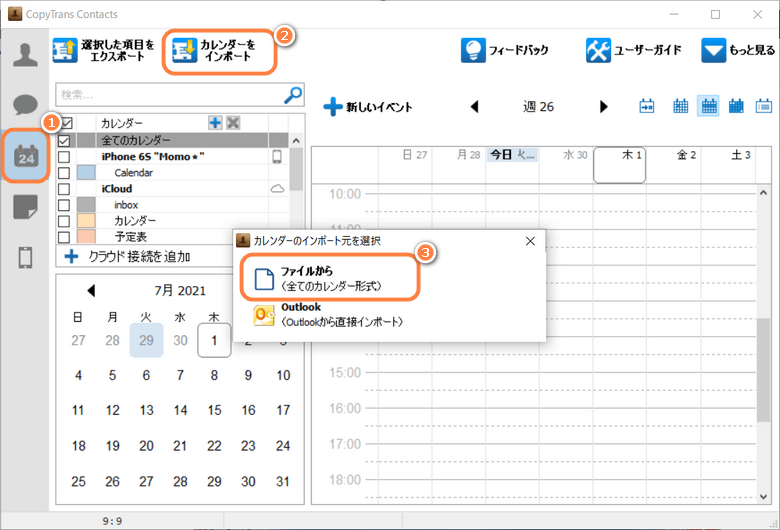Toggle the iCloud checkbox
This screenshot has width=780, height=530.
point(64,189)
